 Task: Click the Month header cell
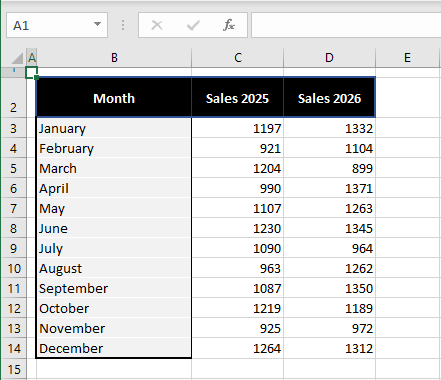[x=114, y=98]
